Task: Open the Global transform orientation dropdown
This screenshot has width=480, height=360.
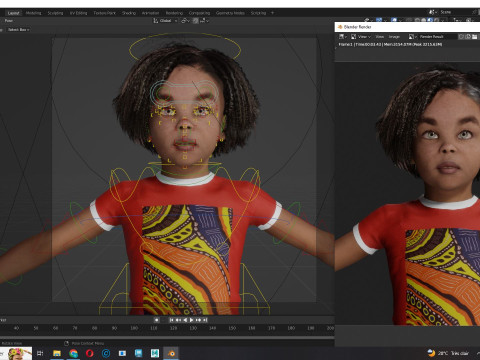Action: [165, 21]
